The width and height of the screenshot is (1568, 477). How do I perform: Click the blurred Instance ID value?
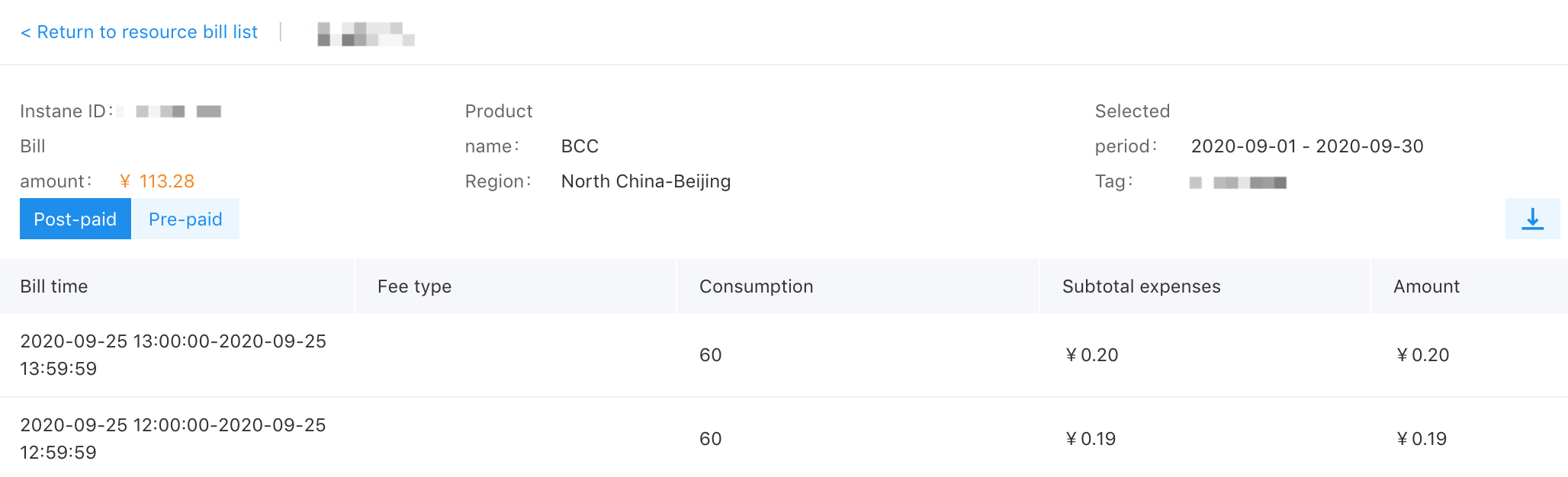tap(178, 112)
